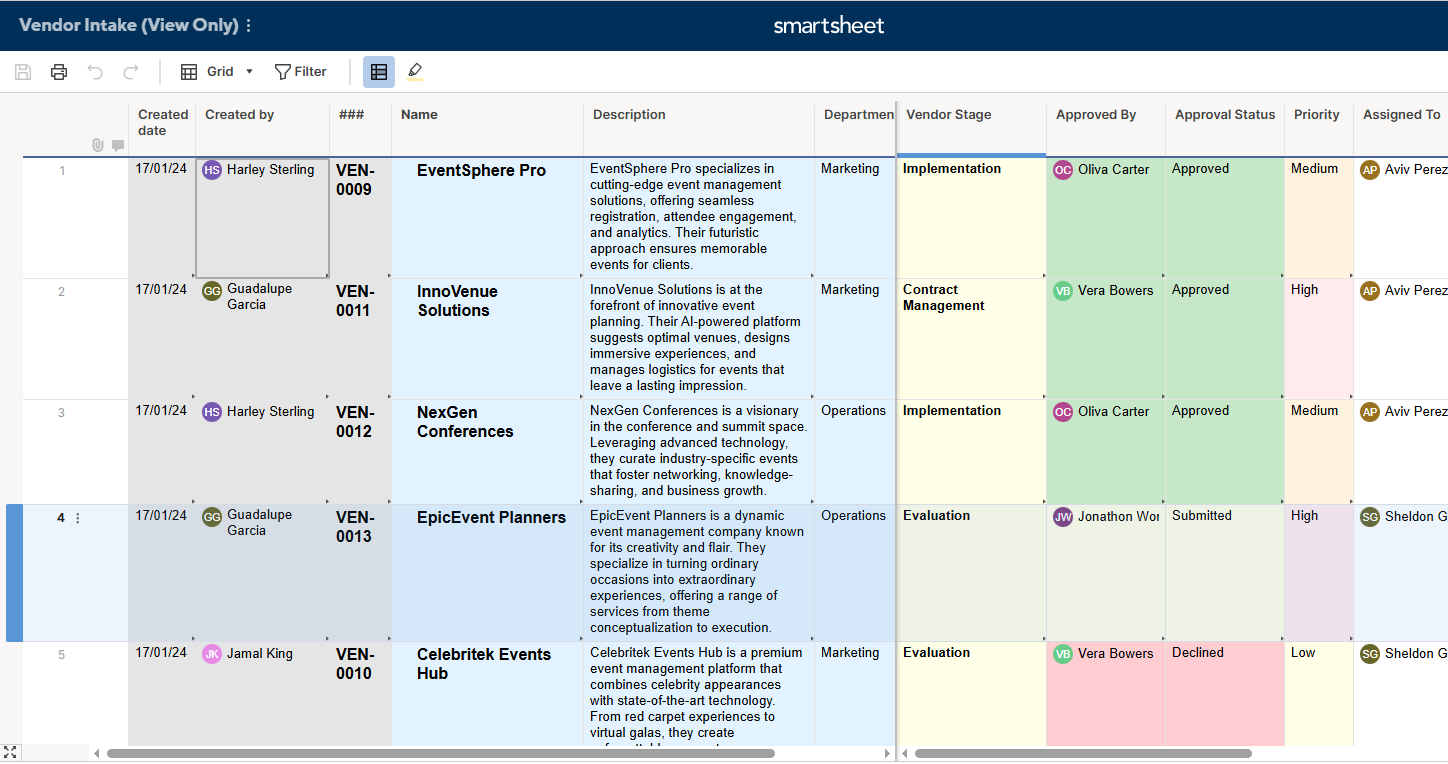This screenshot has height=764, width=1448.
Task: Click the comments bubble column icon
Action: click(x=118, y=145)
